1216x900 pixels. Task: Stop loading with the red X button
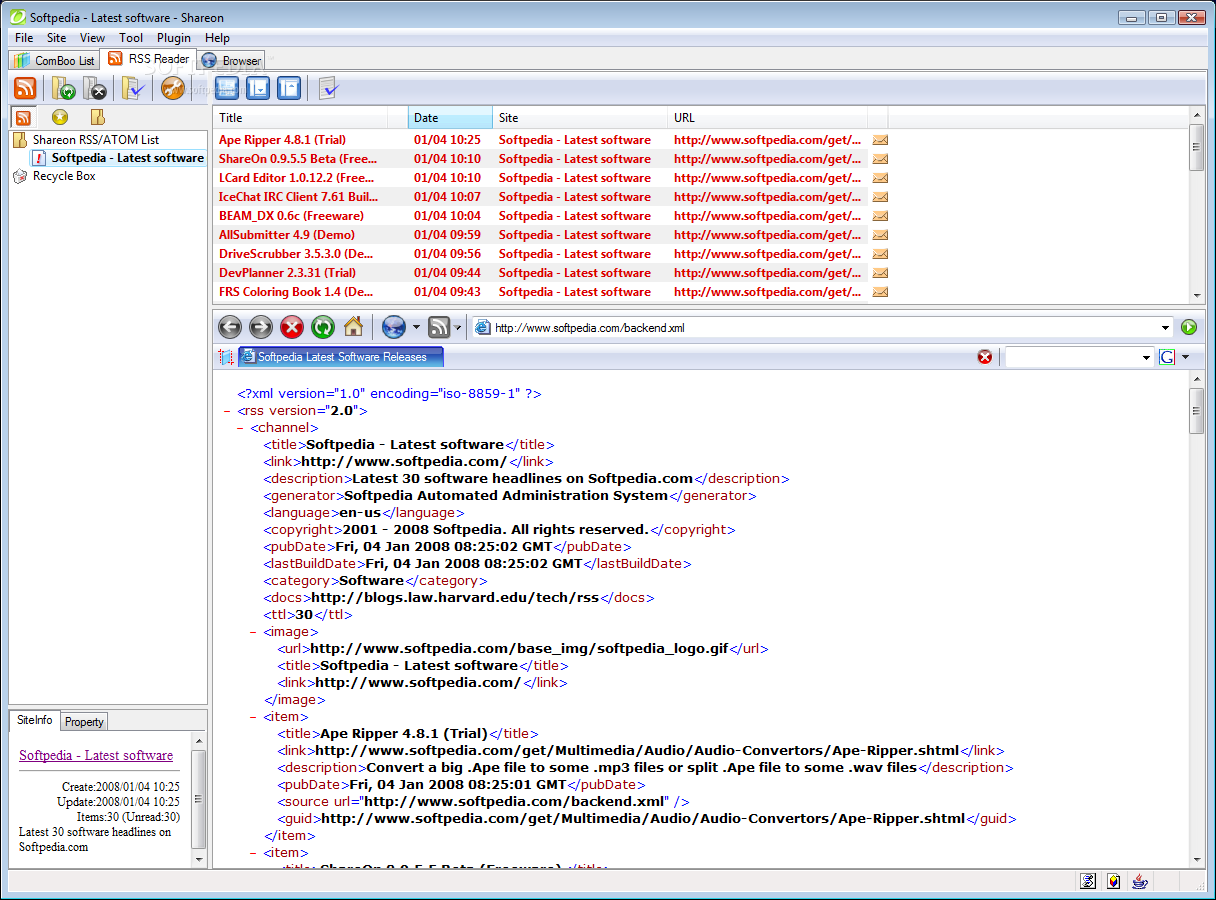point(292,326)
